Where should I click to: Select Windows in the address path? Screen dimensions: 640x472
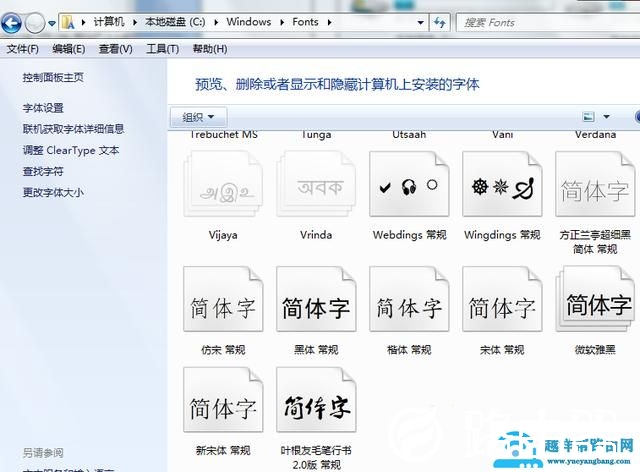point(249,22)
